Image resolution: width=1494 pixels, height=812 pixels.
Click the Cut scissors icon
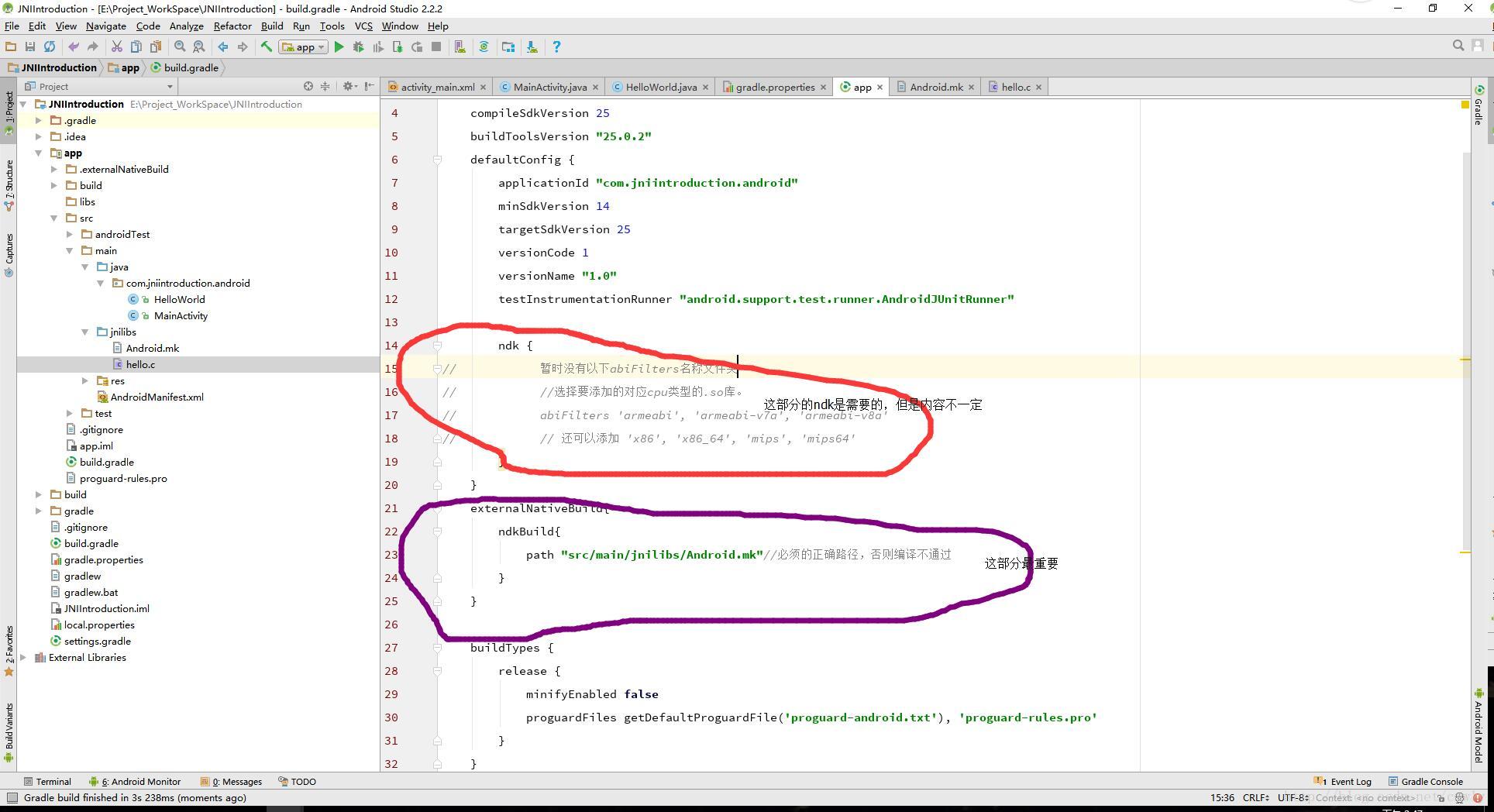pyautogui.click(x=117, y=47)
